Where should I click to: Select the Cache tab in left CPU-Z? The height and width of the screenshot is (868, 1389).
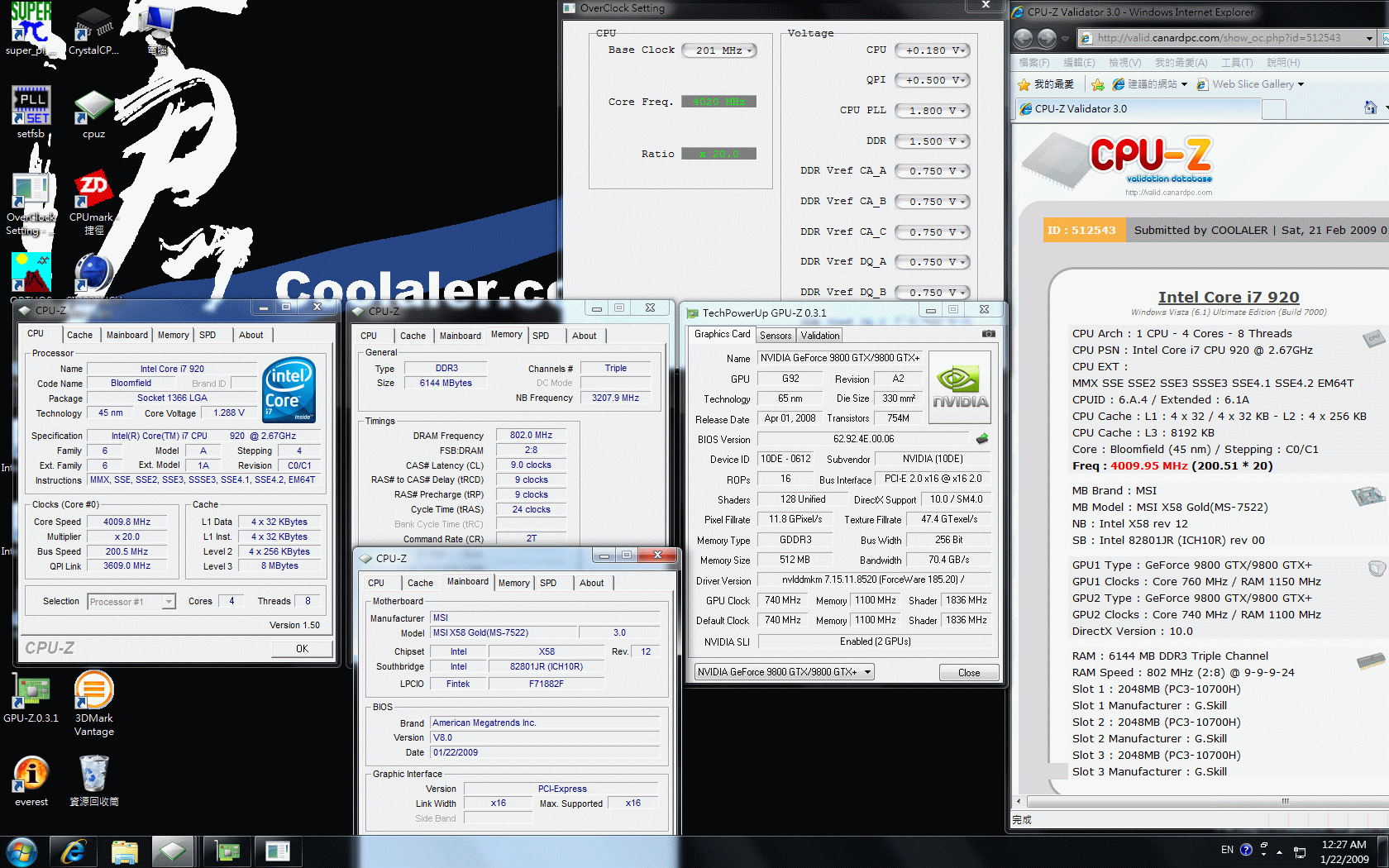pyautogui.click(x=79, y=335)
